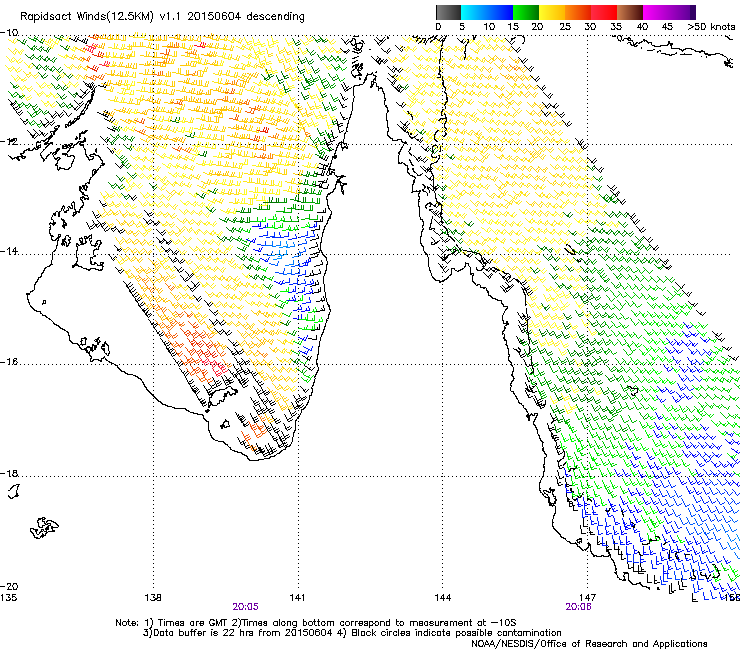
Task: Select the yellow 20-25 knots legend swatch
Action: 552,12
